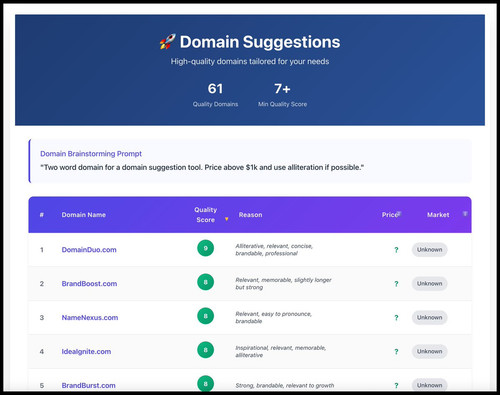The height and width of the screenshot is (395, 500).
Task: Click the Market column header label
Action: click(x=438, y=215)
